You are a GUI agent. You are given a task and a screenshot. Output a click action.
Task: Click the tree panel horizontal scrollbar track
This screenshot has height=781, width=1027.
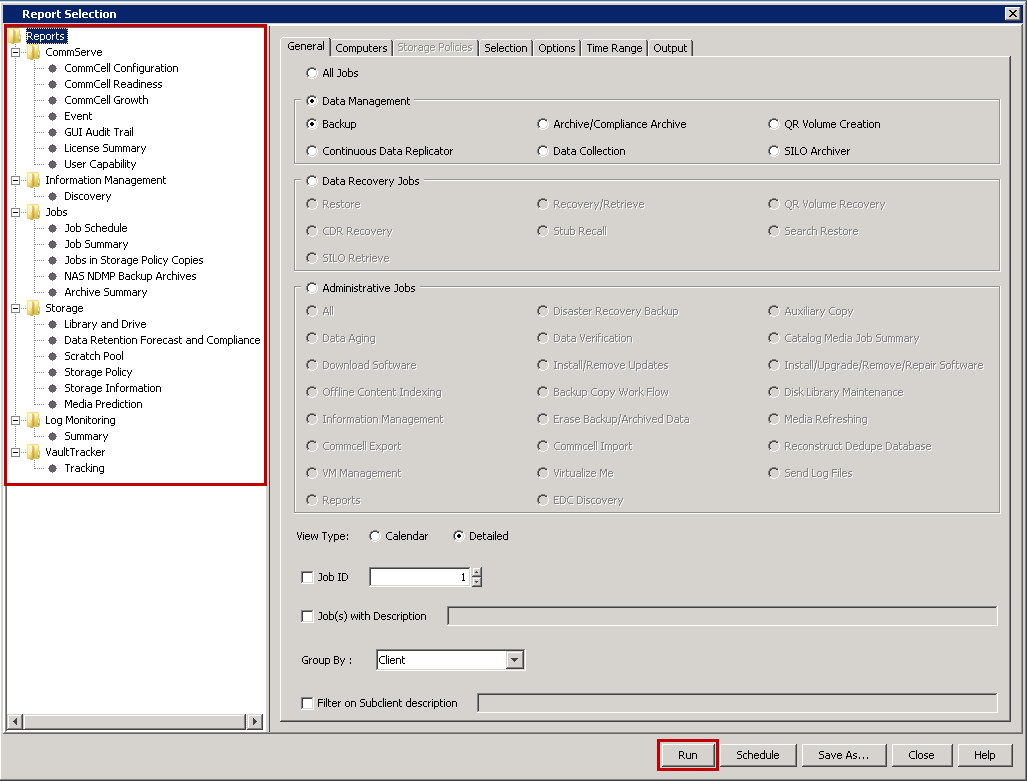point(135,721)
